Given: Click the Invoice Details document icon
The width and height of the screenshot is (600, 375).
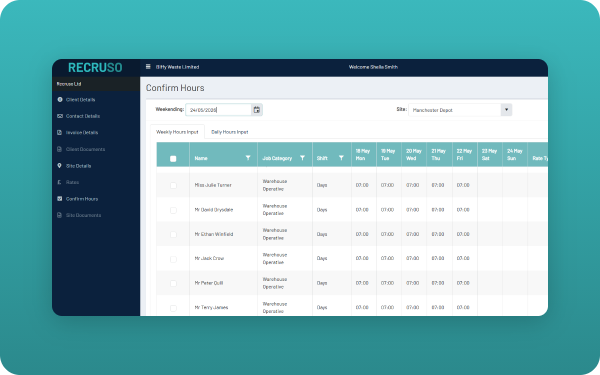Looking at the screenshot, I should coord(59,132).
